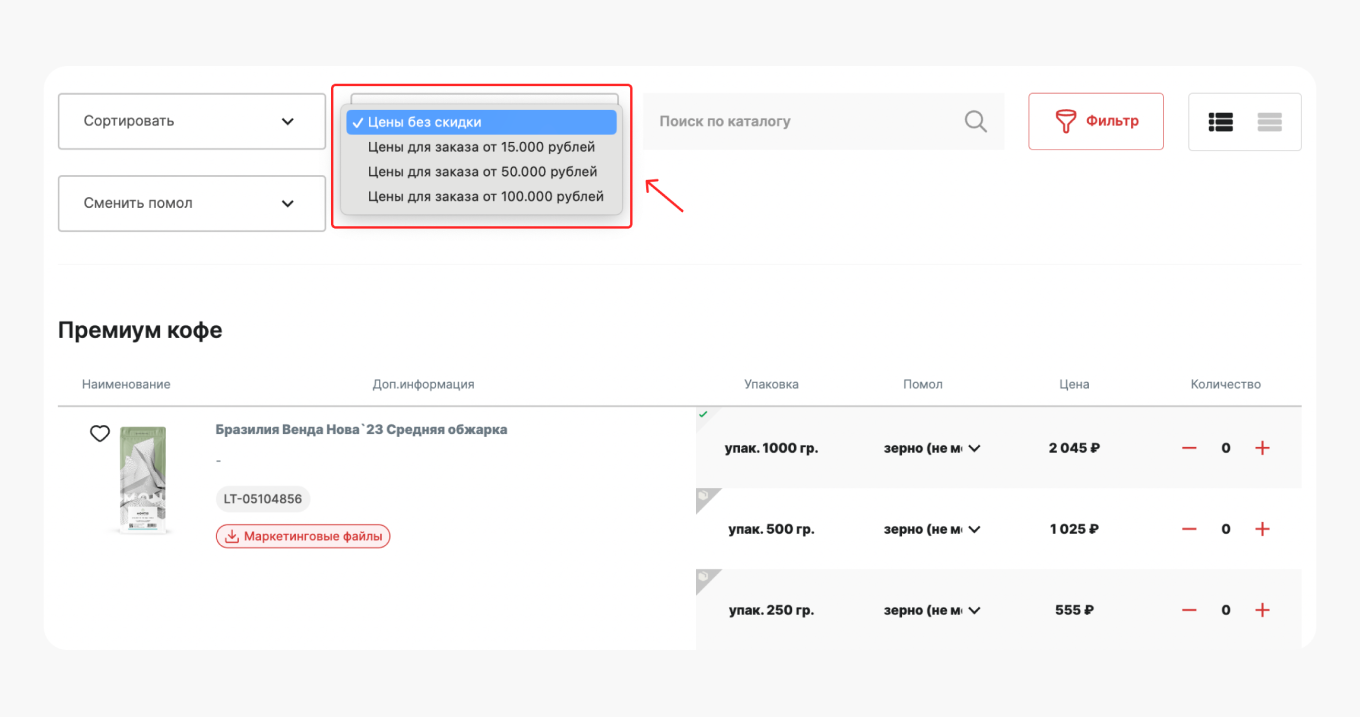Download Маркетинговые файлы
1360x717 pixels.
tap(303, 536)
